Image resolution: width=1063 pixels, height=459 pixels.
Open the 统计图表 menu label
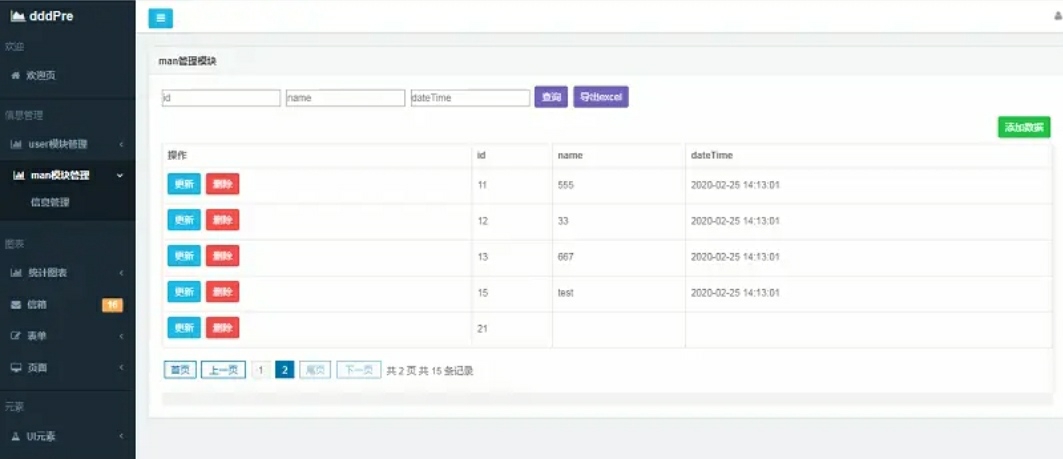click(47, 273)
